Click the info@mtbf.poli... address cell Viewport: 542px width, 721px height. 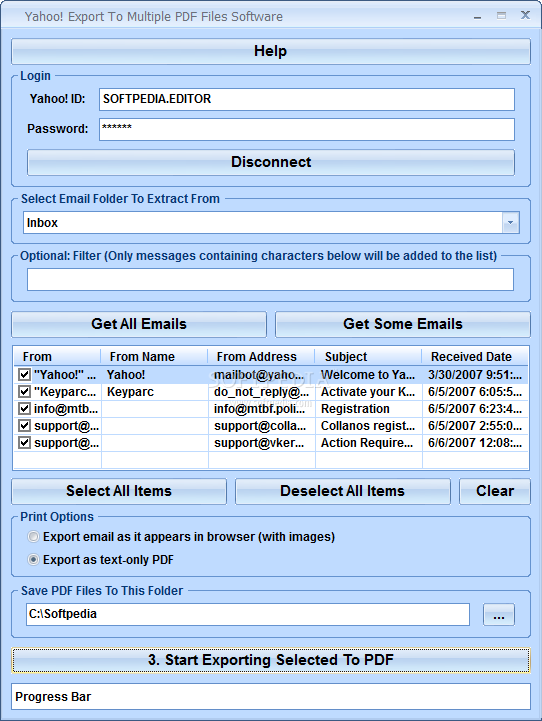coord(261,409)
